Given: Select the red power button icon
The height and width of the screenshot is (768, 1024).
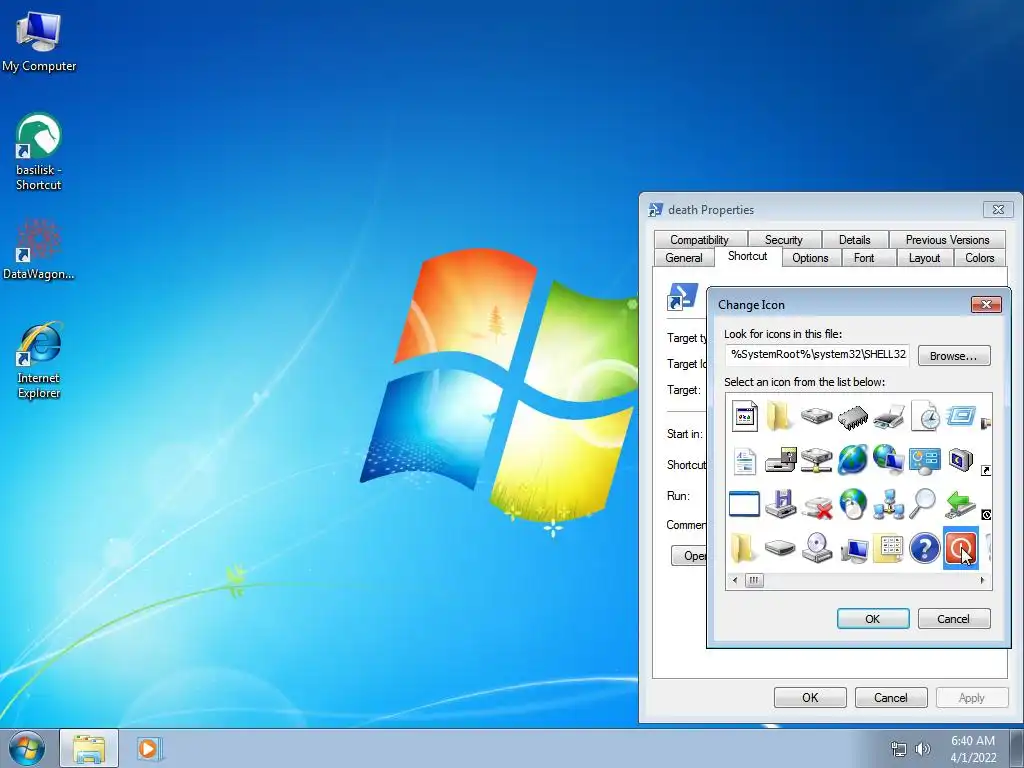Looking at the screenshot, I should click(961, 548).
